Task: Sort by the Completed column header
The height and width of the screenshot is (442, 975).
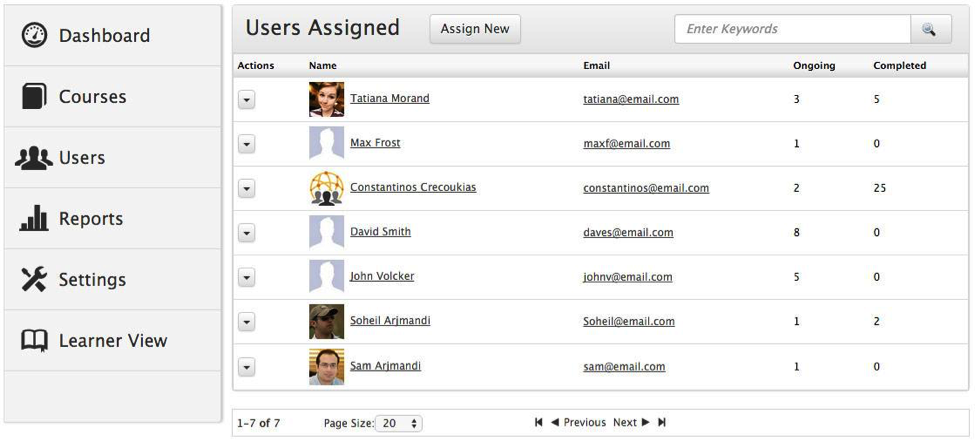Action: [x=899, y=66]
